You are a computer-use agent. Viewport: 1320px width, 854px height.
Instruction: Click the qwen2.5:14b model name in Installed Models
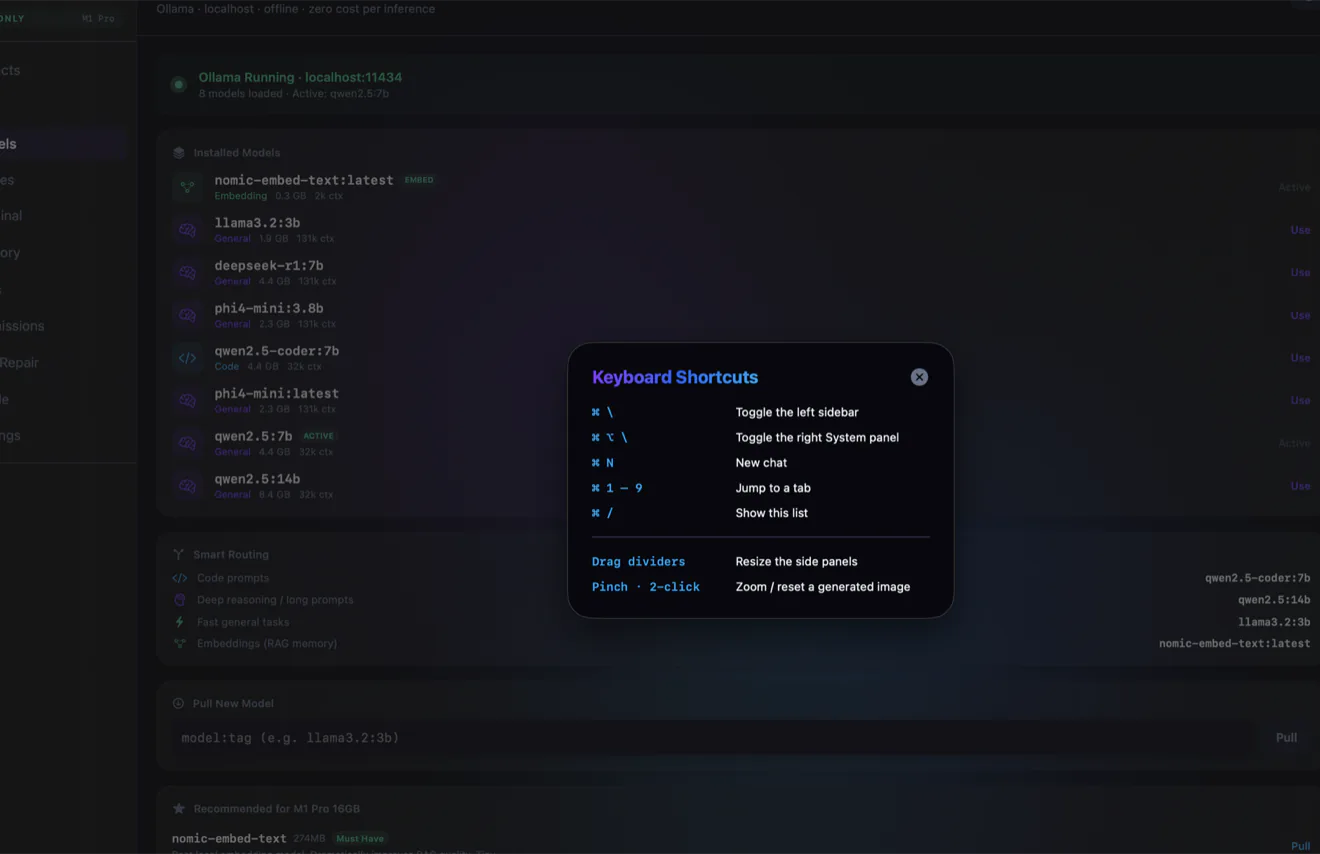tap(257, 479)
